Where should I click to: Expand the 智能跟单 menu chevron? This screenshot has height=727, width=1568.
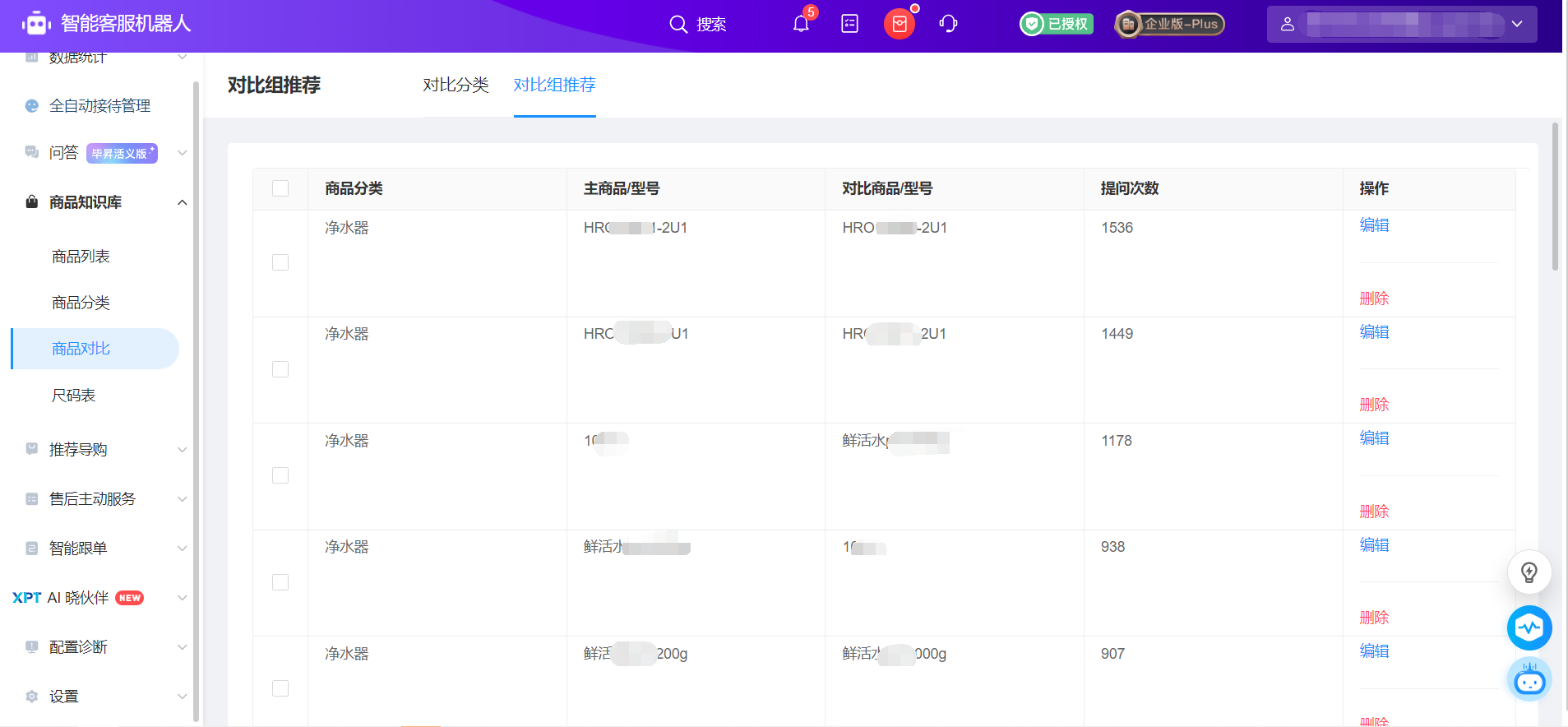pyautogui.click(x=183, y=549)
